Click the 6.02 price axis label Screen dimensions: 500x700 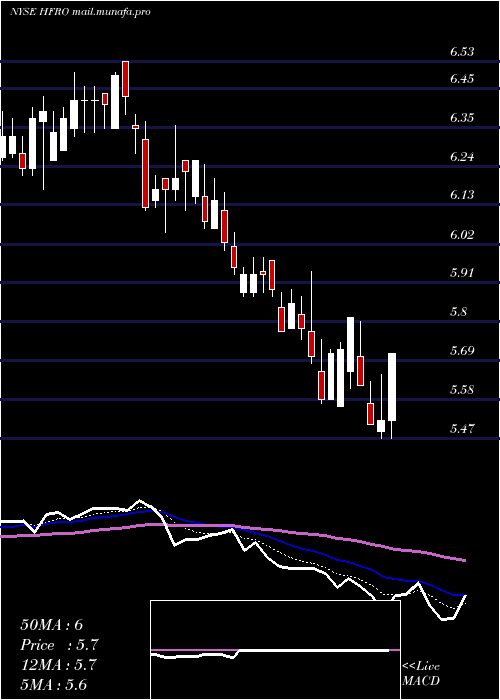tap(462, 234)
